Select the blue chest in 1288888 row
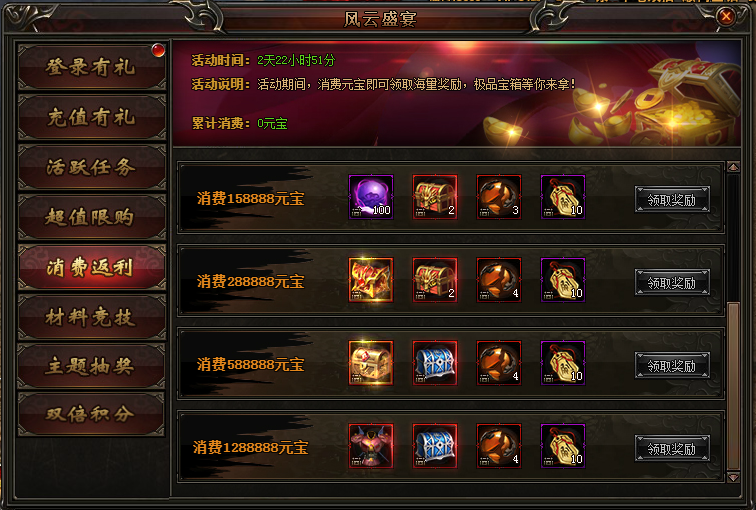The image size is (756, 510). pos(435,446)
